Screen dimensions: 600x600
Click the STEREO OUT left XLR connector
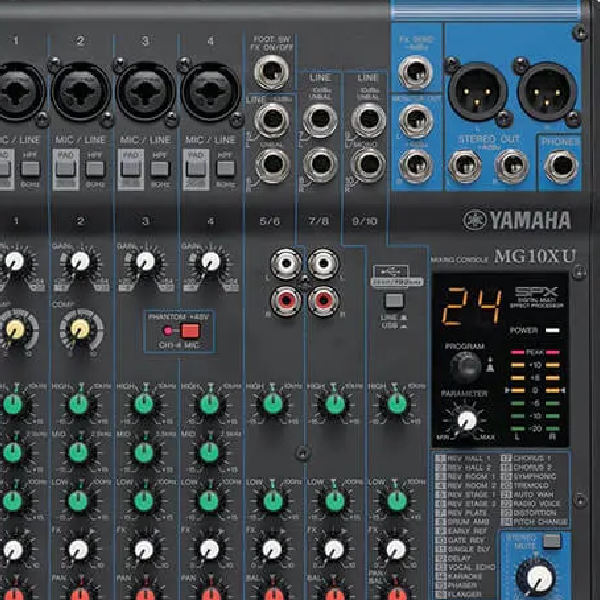click(x=478, y=92)
